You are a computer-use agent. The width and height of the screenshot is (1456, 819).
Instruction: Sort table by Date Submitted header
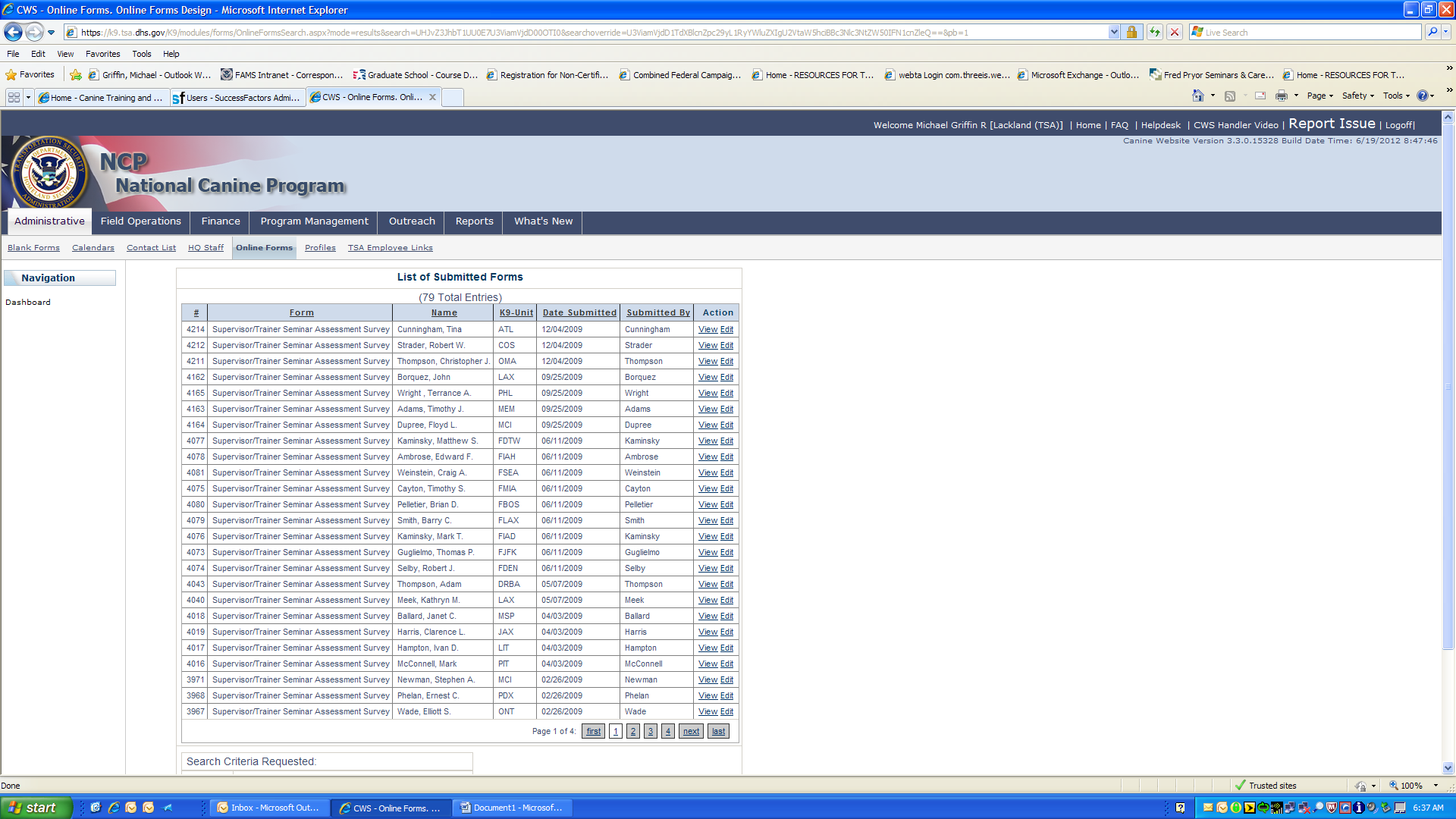(579, 312)
